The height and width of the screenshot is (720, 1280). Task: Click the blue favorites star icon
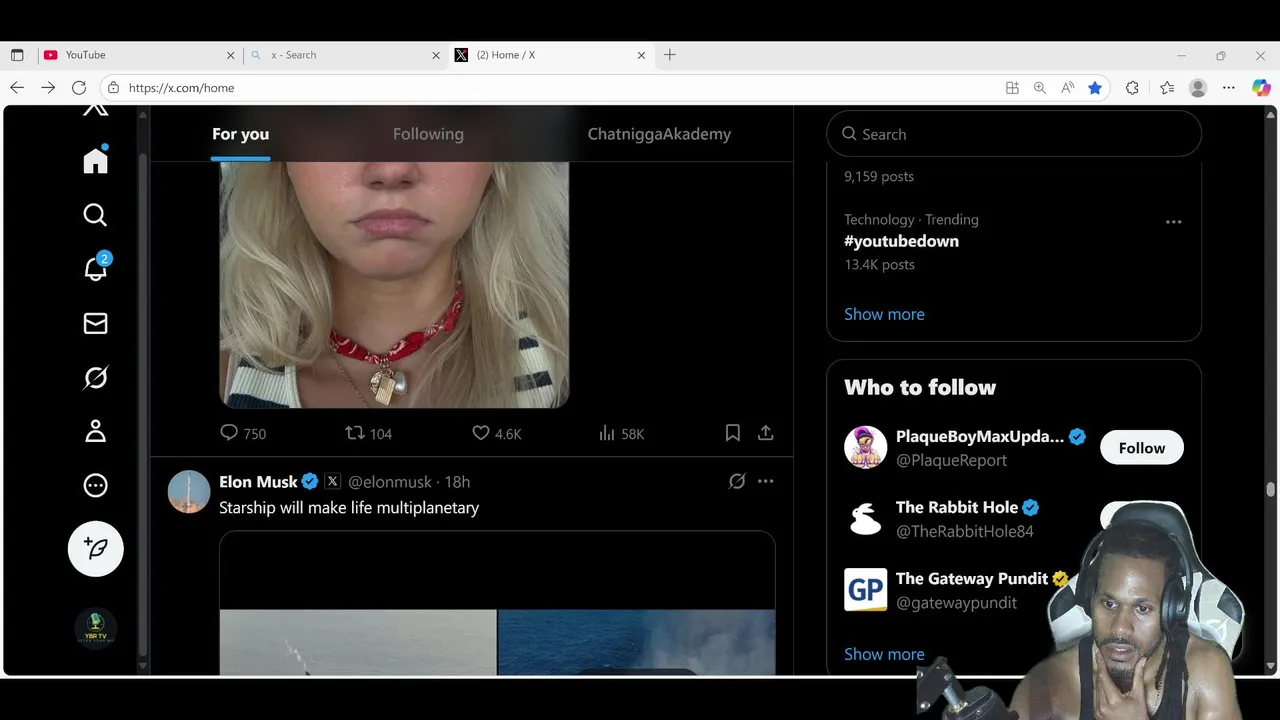[x=1095, y=88]
